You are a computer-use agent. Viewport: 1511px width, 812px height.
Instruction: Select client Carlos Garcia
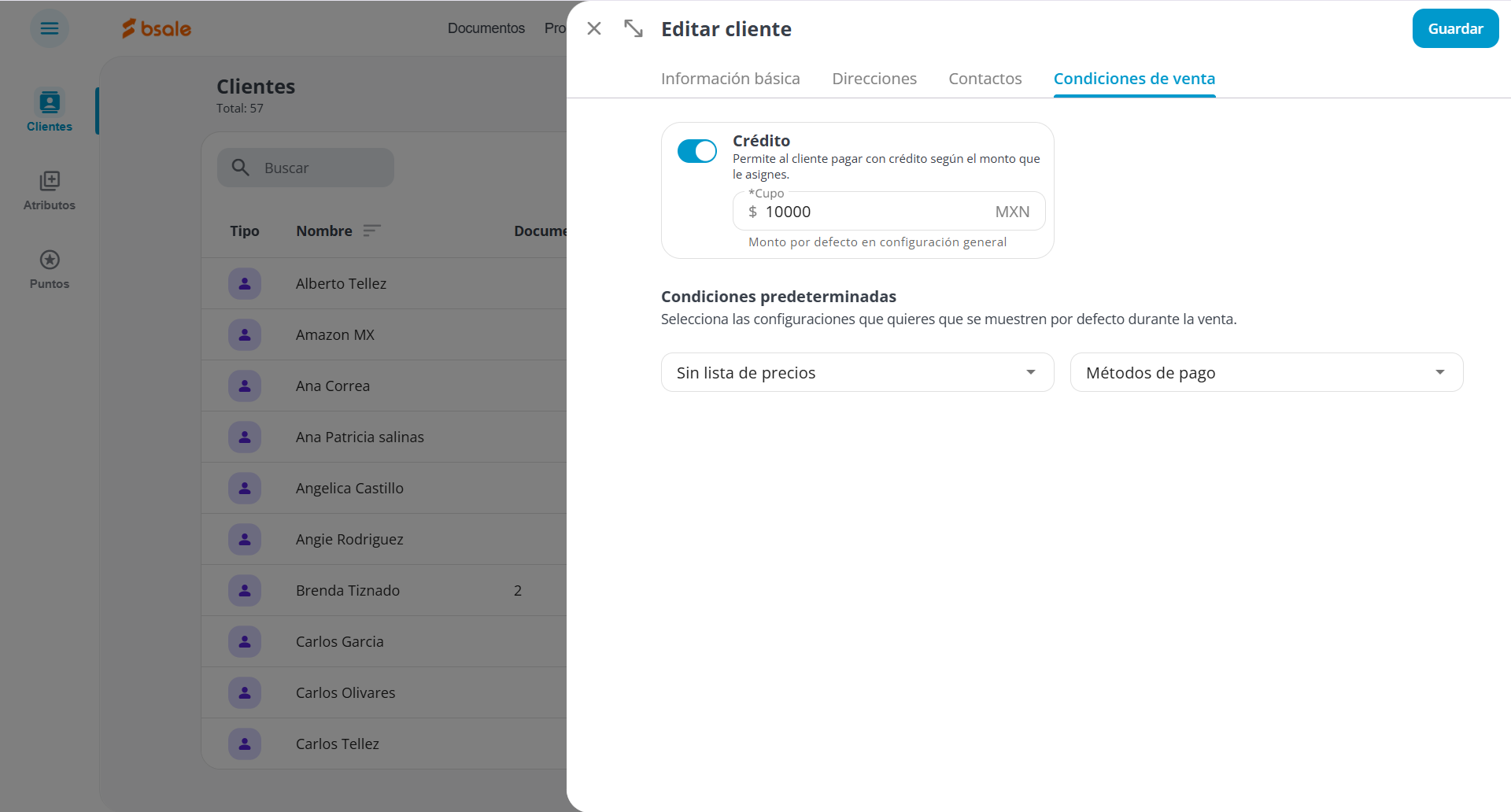coord(340,641)
